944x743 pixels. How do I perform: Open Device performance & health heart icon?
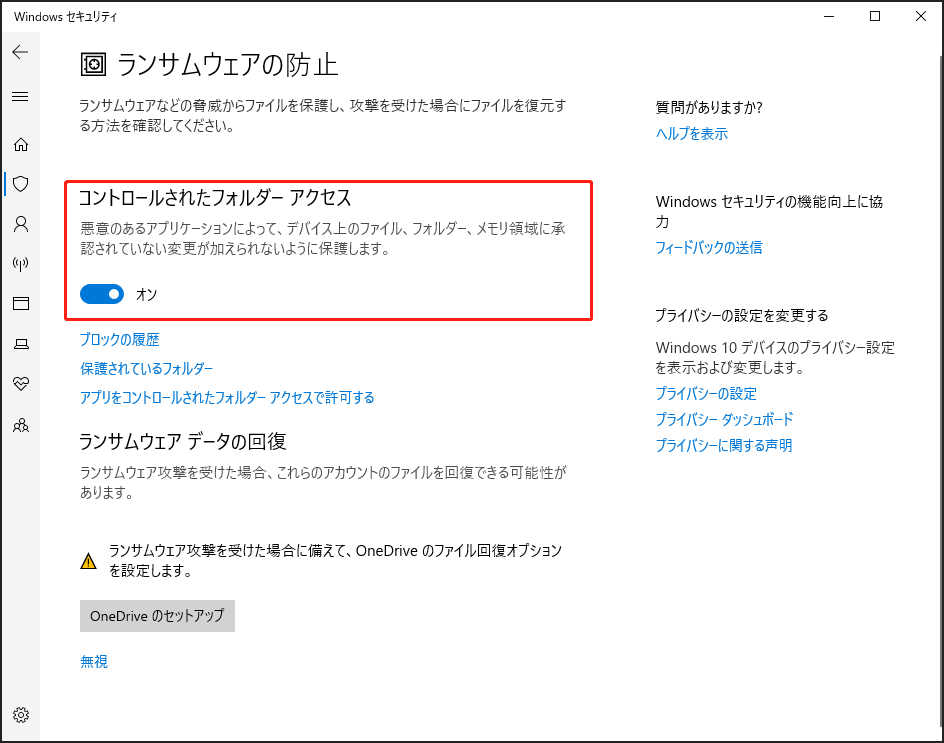[21, 384]
